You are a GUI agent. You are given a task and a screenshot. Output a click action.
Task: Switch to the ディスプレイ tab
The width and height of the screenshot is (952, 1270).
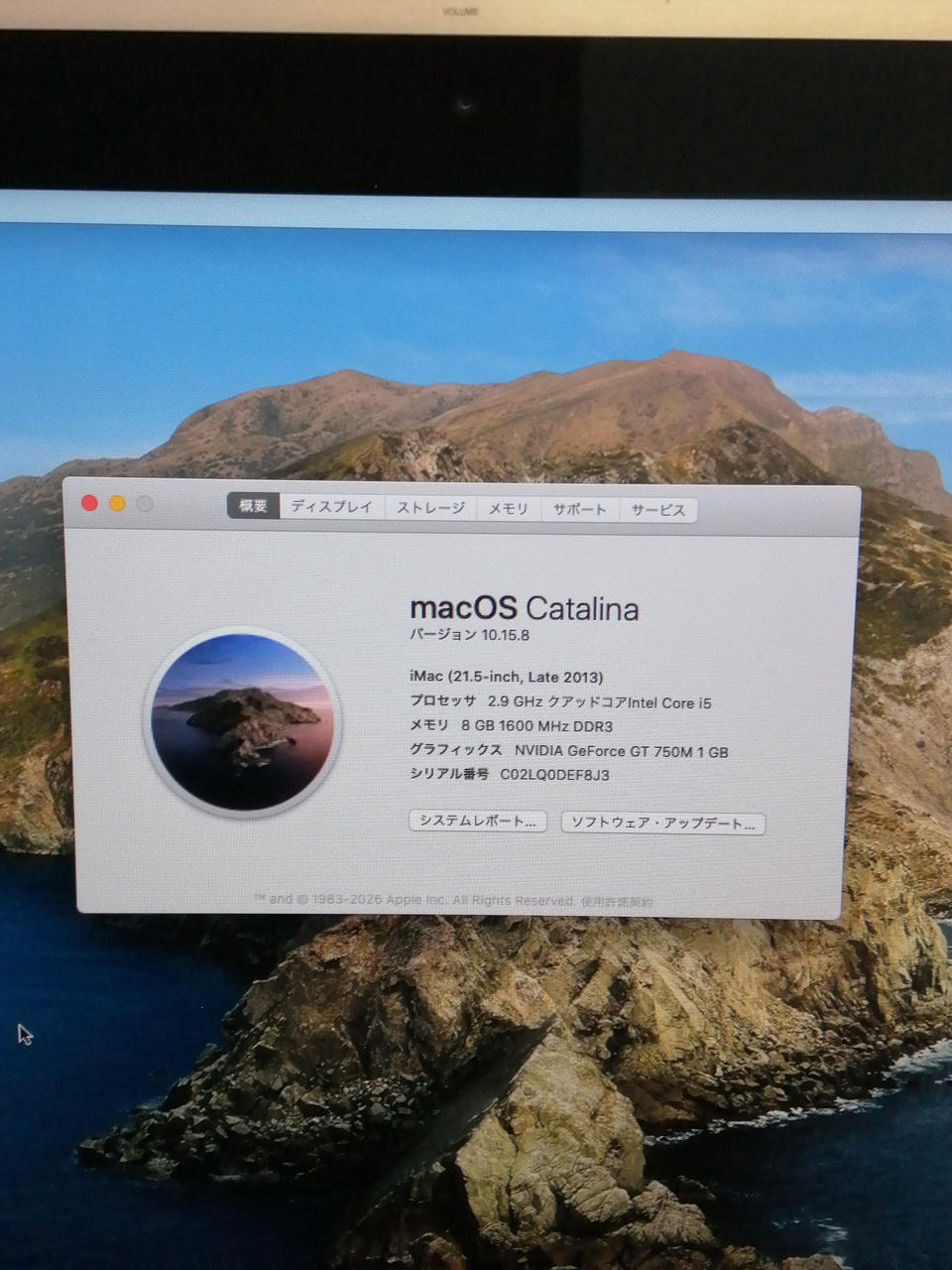[331, 508]
